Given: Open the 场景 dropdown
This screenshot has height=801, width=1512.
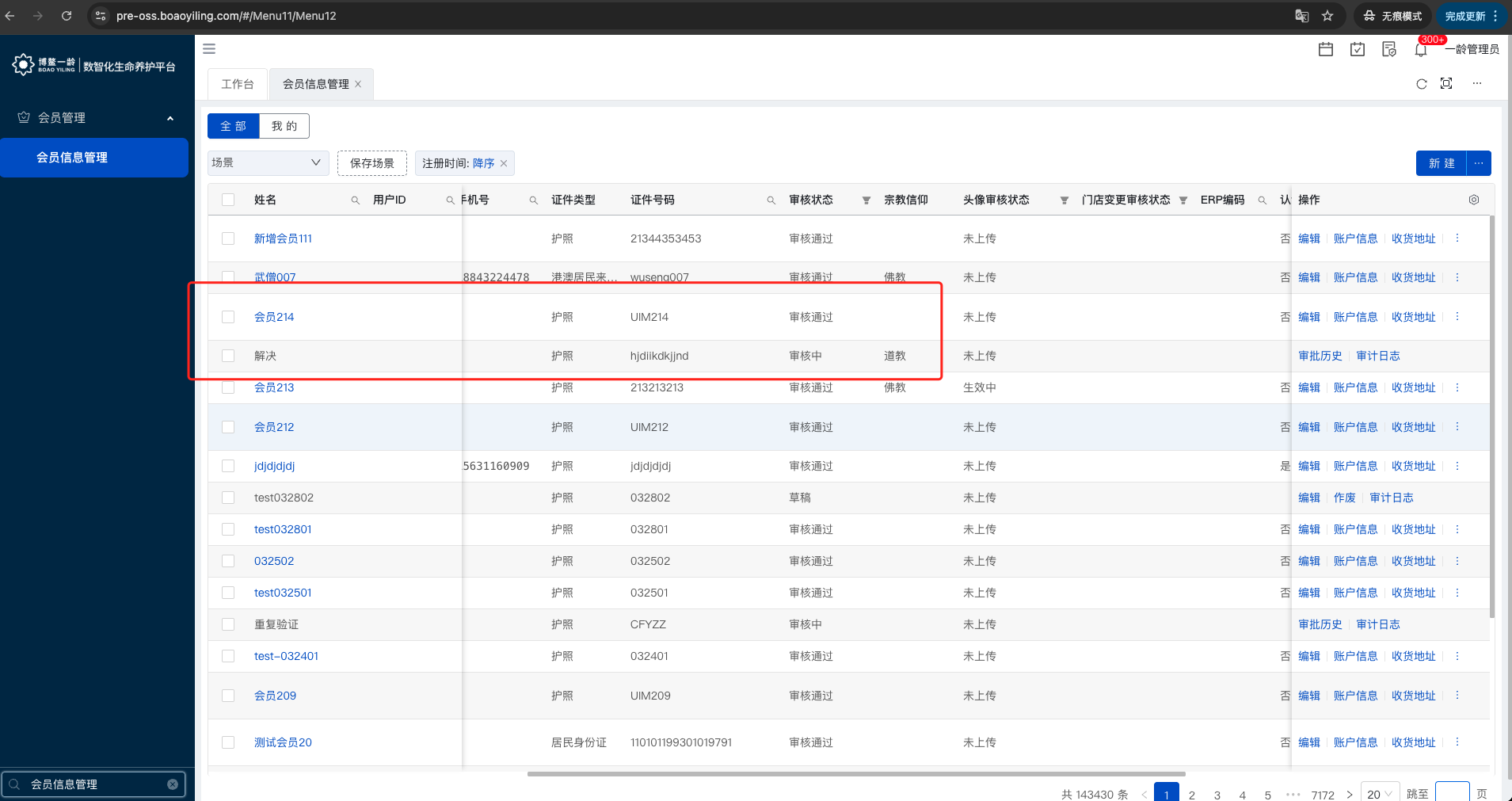Looking at the screenshot, I should click(268, 162).
